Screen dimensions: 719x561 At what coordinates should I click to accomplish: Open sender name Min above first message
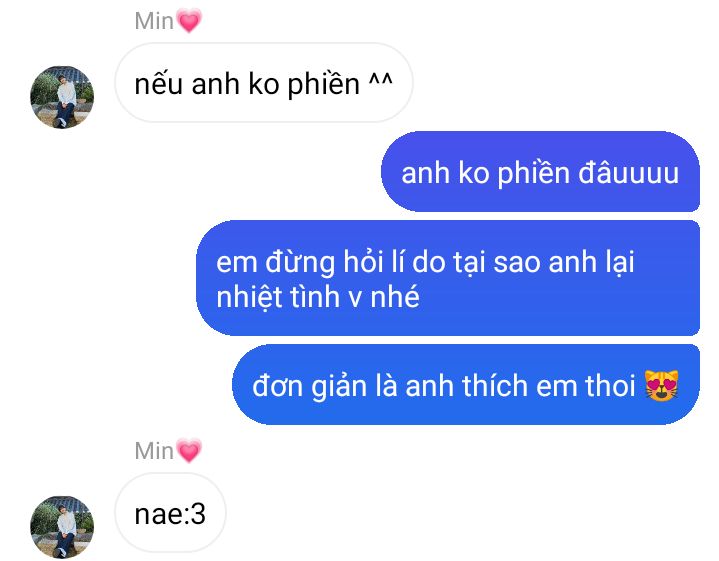[154, 21]
